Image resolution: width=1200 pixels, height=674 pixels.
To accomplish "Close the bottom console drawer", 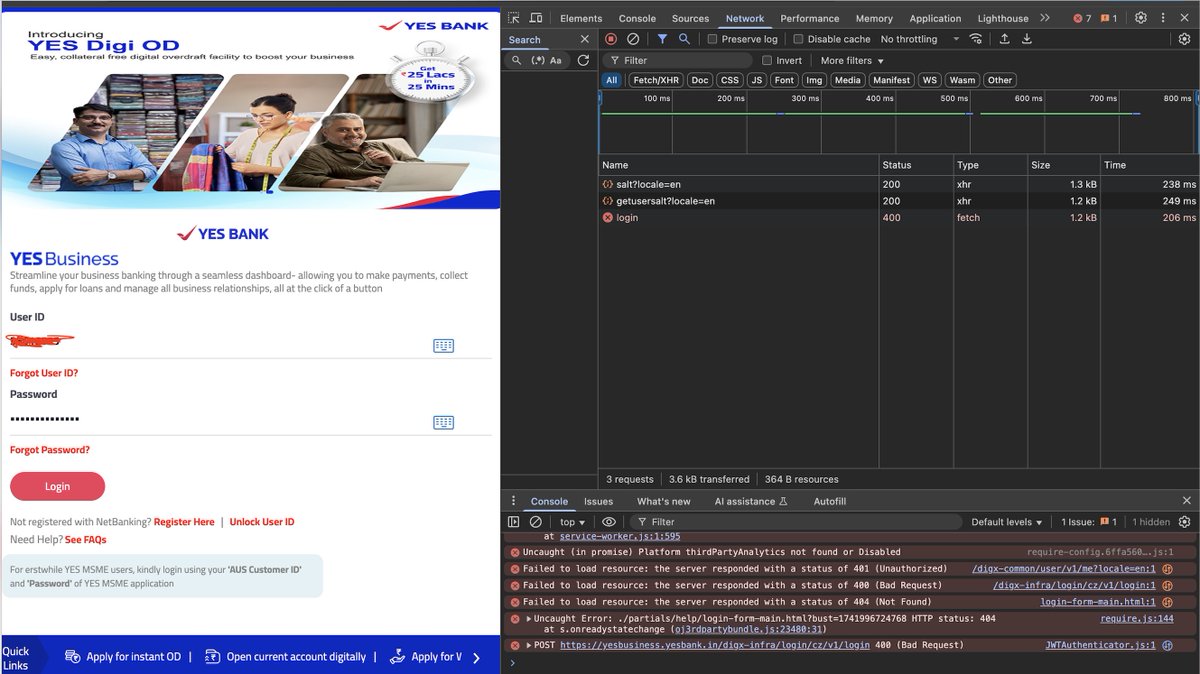I will click(1186, 501).
